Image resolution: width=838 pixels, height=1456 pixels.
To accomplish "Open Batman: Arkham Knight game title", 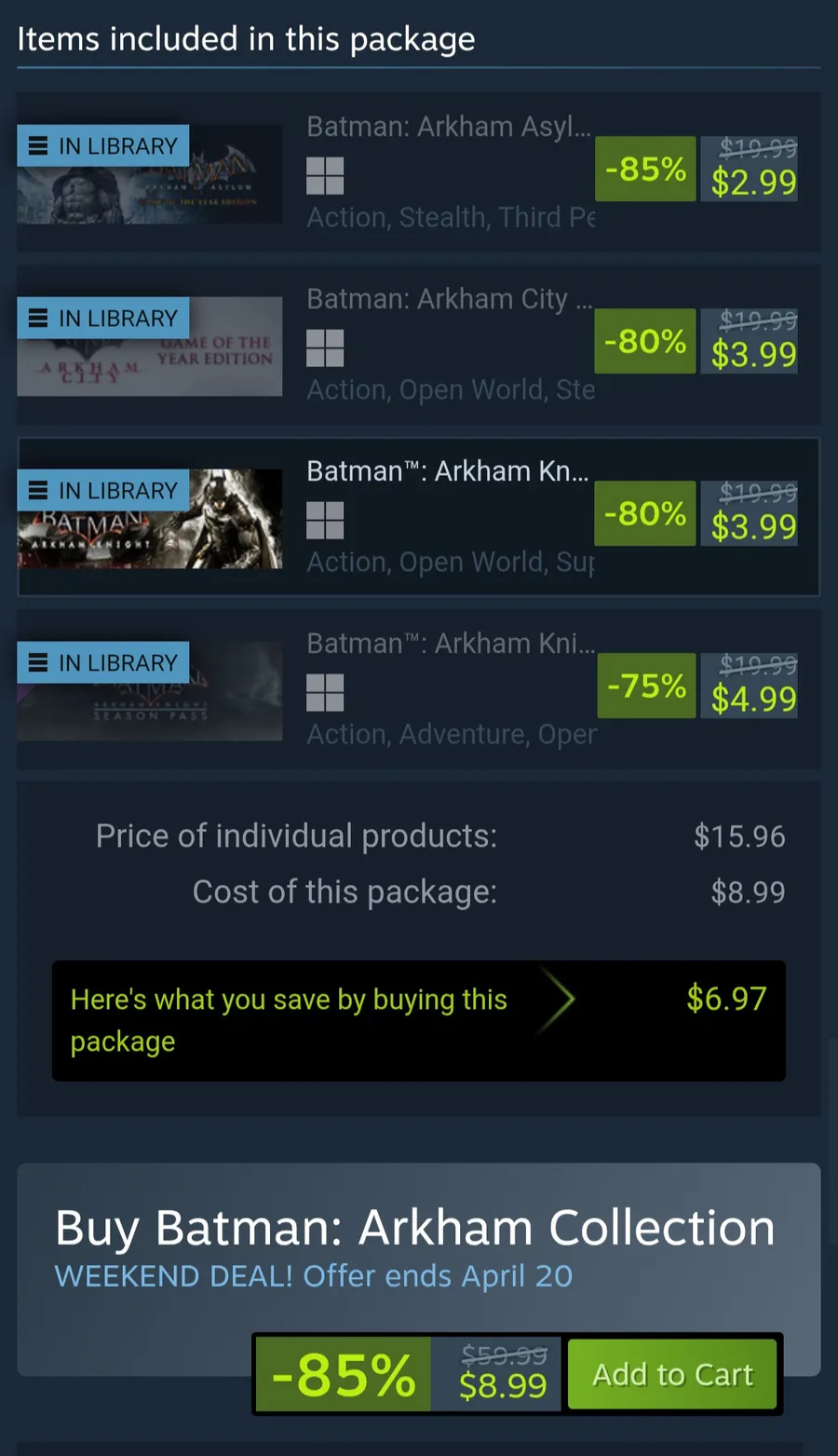I will point(448,471).
